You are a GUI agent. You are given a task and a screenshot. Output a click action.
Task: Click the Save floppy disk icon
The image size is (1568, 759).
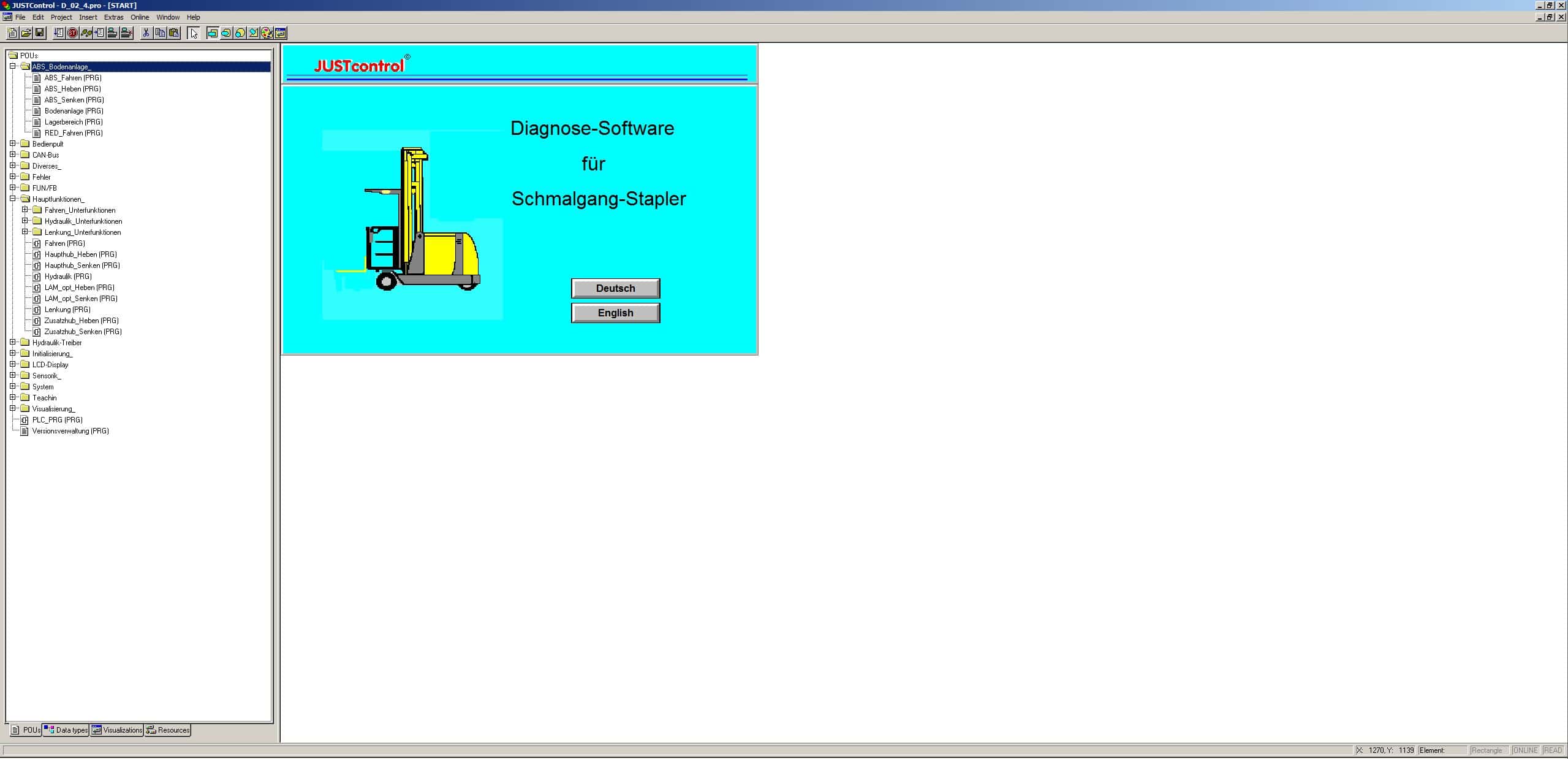click(40, 33)
